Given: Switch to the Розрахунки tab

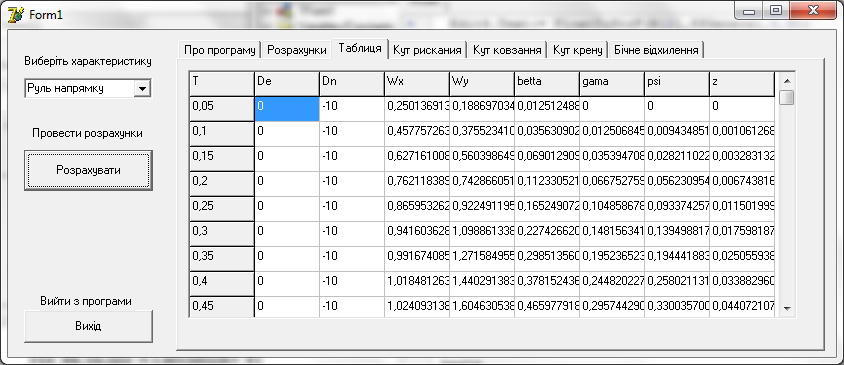Looking at the screenshot, I should coord(297,50).
